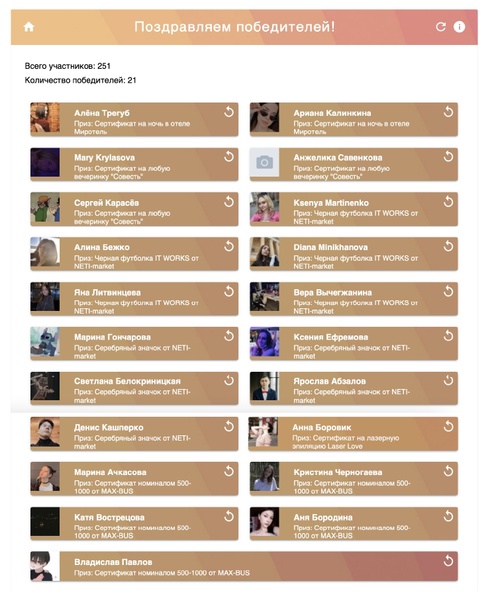Re-roll winner Mary Krylasova

[x=229, y=157]
